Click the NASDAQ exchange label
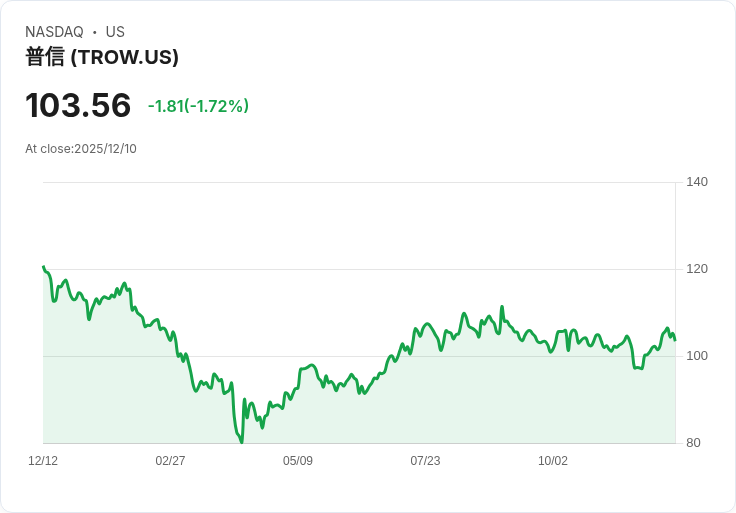This screenshot has height=513, width=736. (54, 32)
